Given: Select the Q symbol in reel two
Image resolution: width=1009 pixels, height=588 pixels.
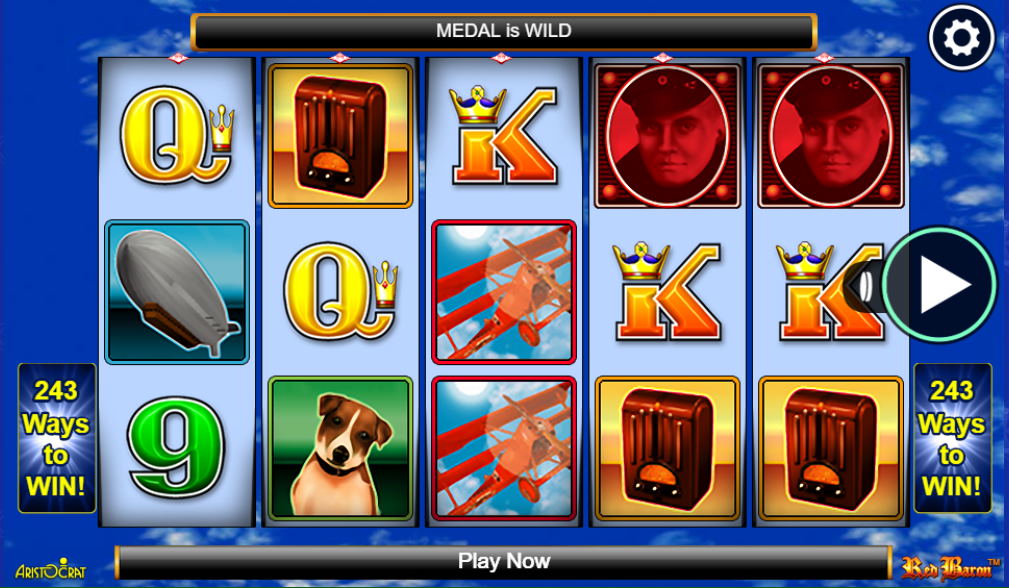Looking at the screenshot, I should tap(340, 291).
